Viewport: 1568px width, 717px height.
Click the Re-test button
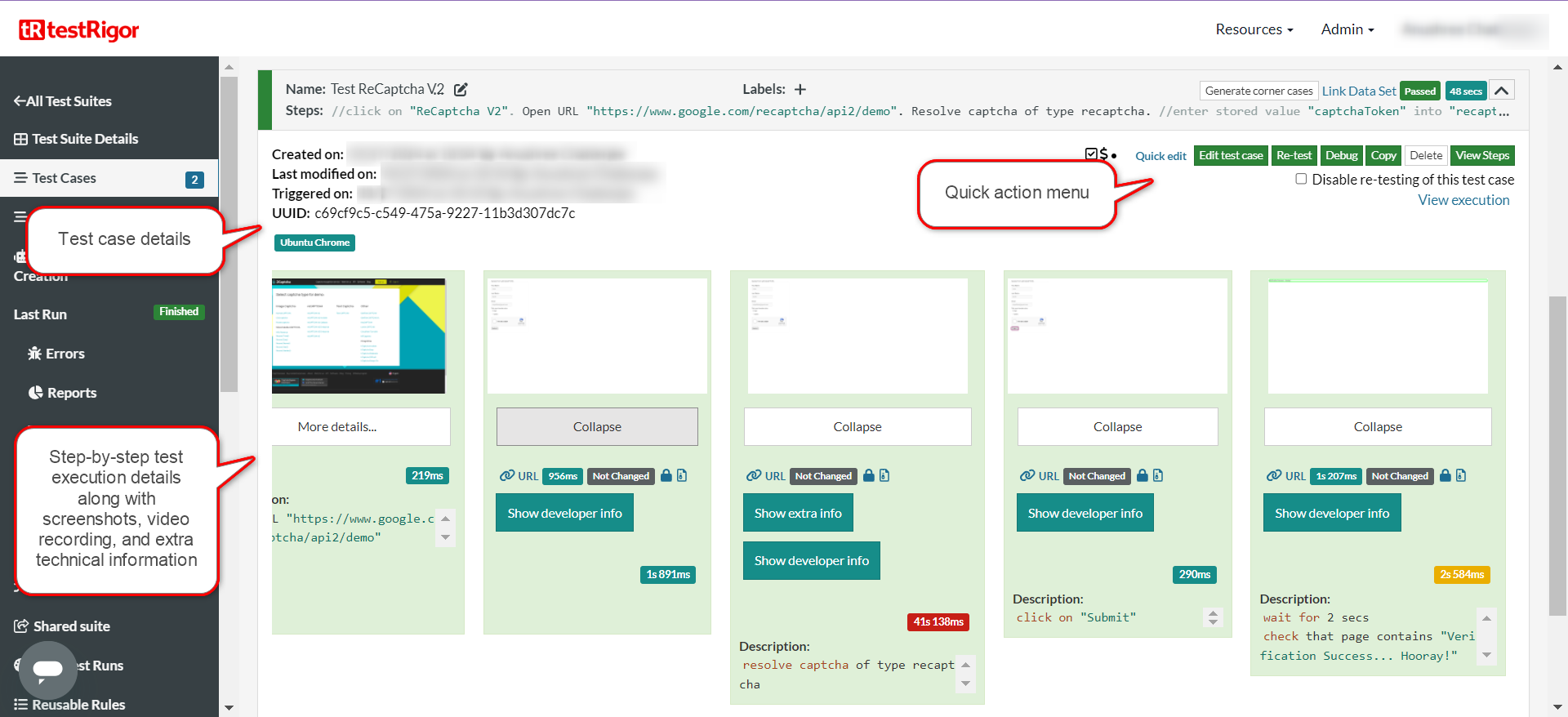click(1294, 155)
